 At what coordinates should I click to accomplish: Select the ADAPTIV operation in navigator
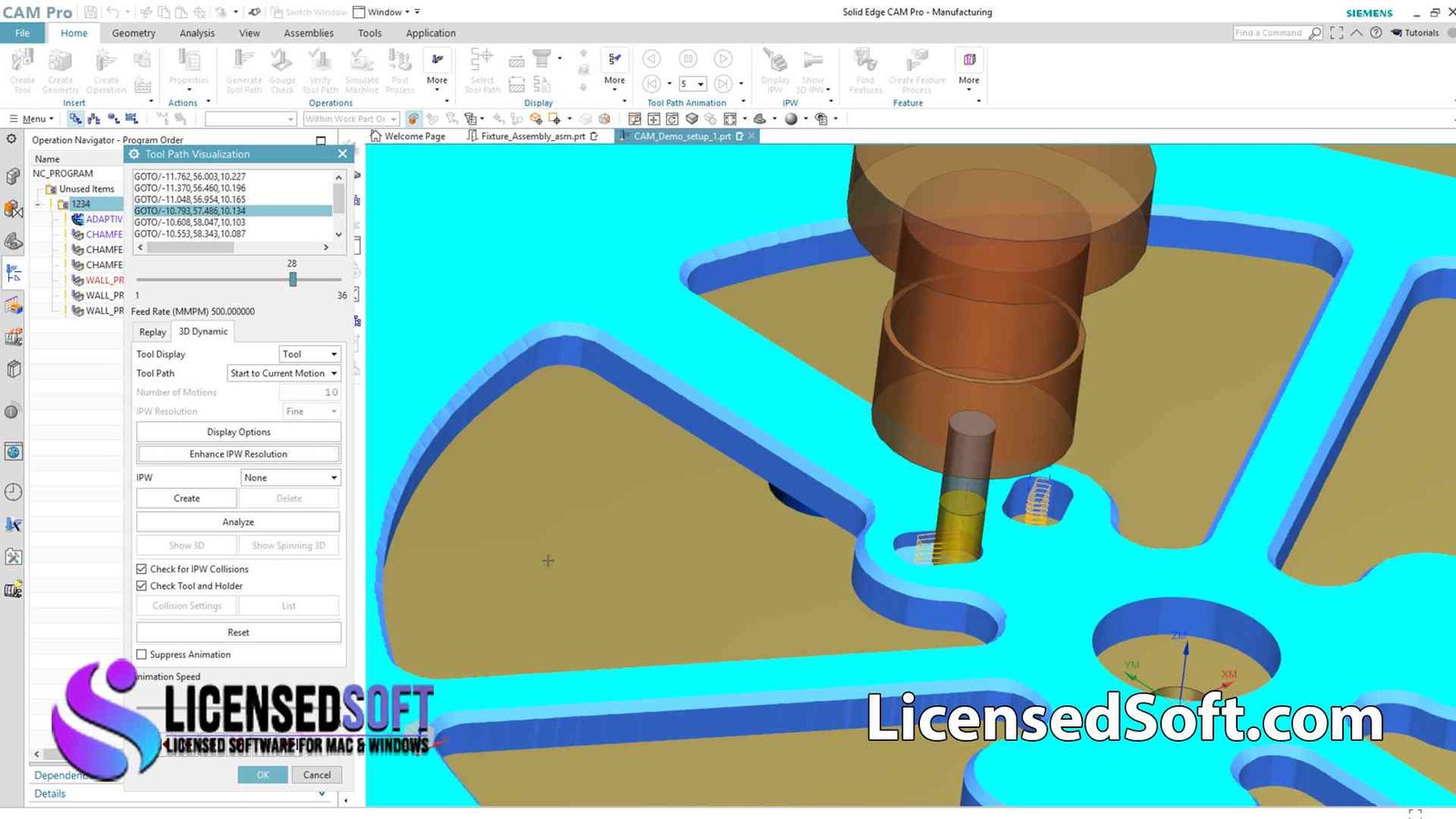point(97,219)
